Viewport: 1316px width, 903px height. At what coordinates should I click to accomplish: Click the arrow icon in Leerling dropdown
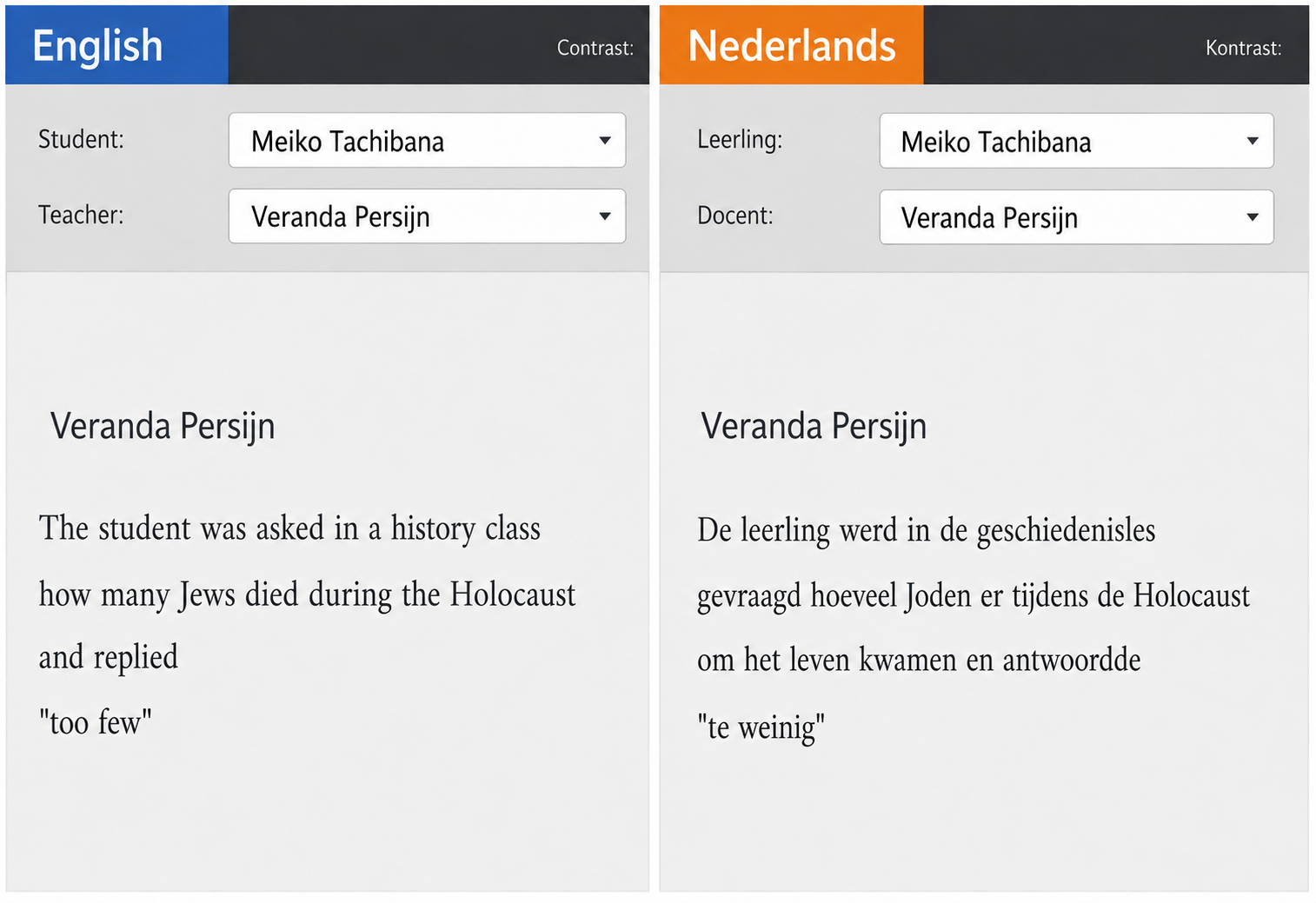point(1253,141)
